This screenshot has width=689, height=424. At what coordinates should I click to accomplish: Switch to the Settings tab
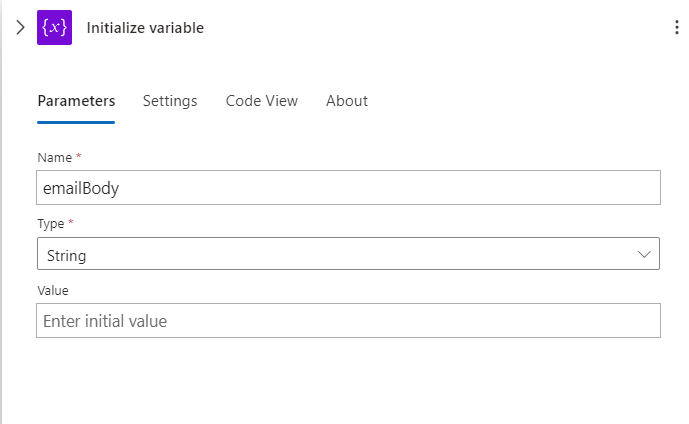[x=170, y=101]
